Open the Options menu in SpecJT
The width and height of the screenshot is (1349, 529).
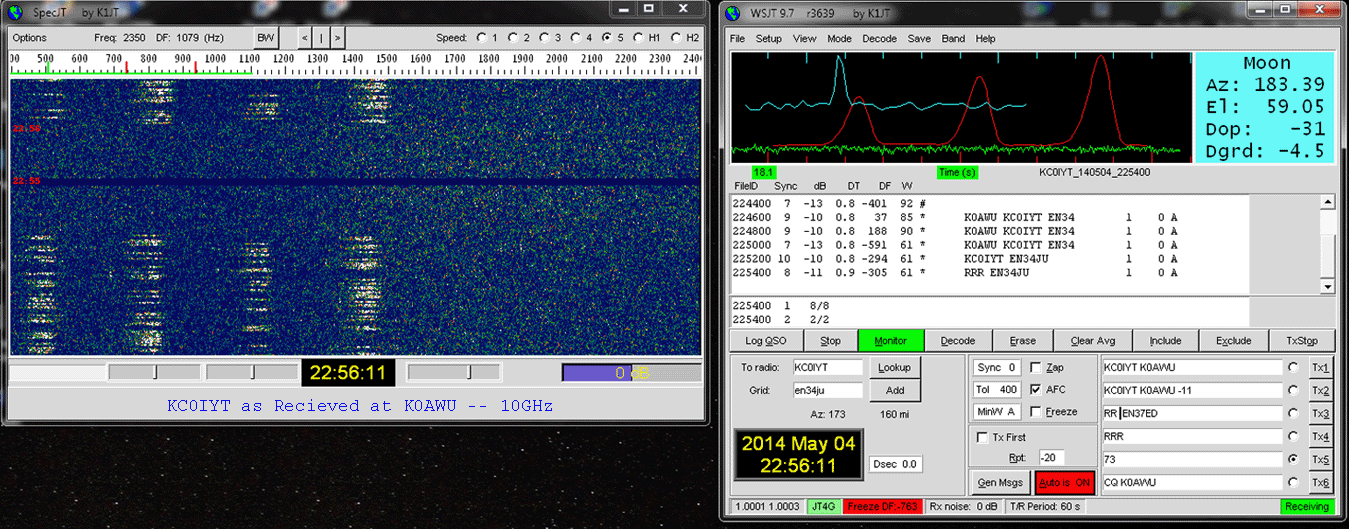coord(30,38)
